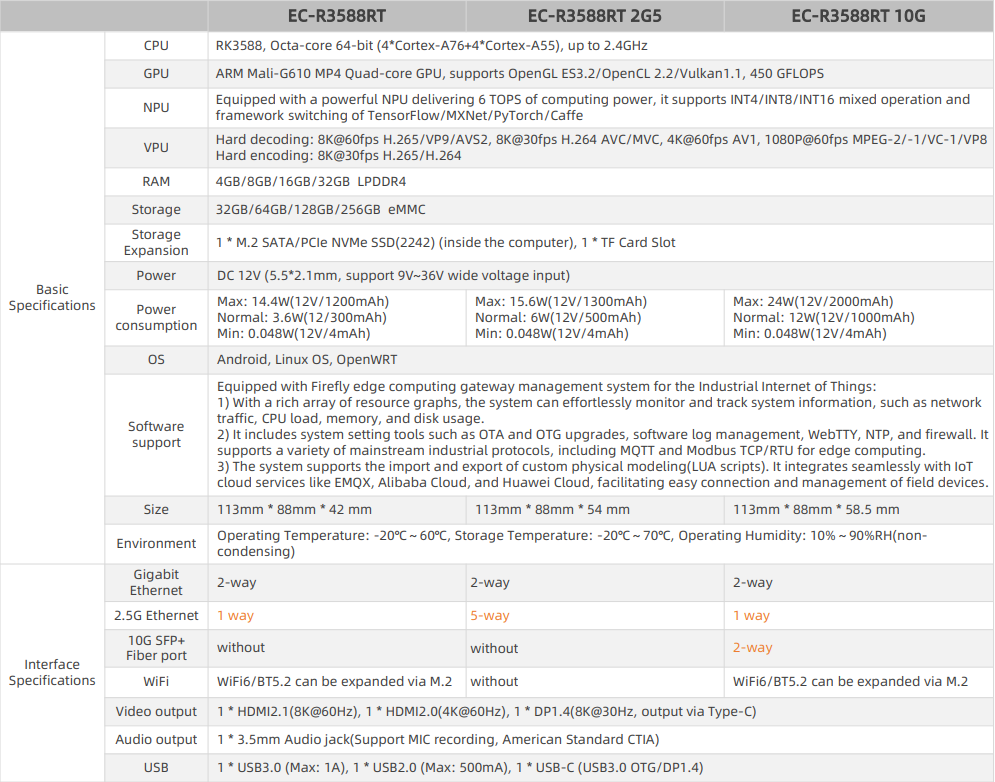
Task: Click the EC-R3588RT 10G column header
Action: coord(858,16)
